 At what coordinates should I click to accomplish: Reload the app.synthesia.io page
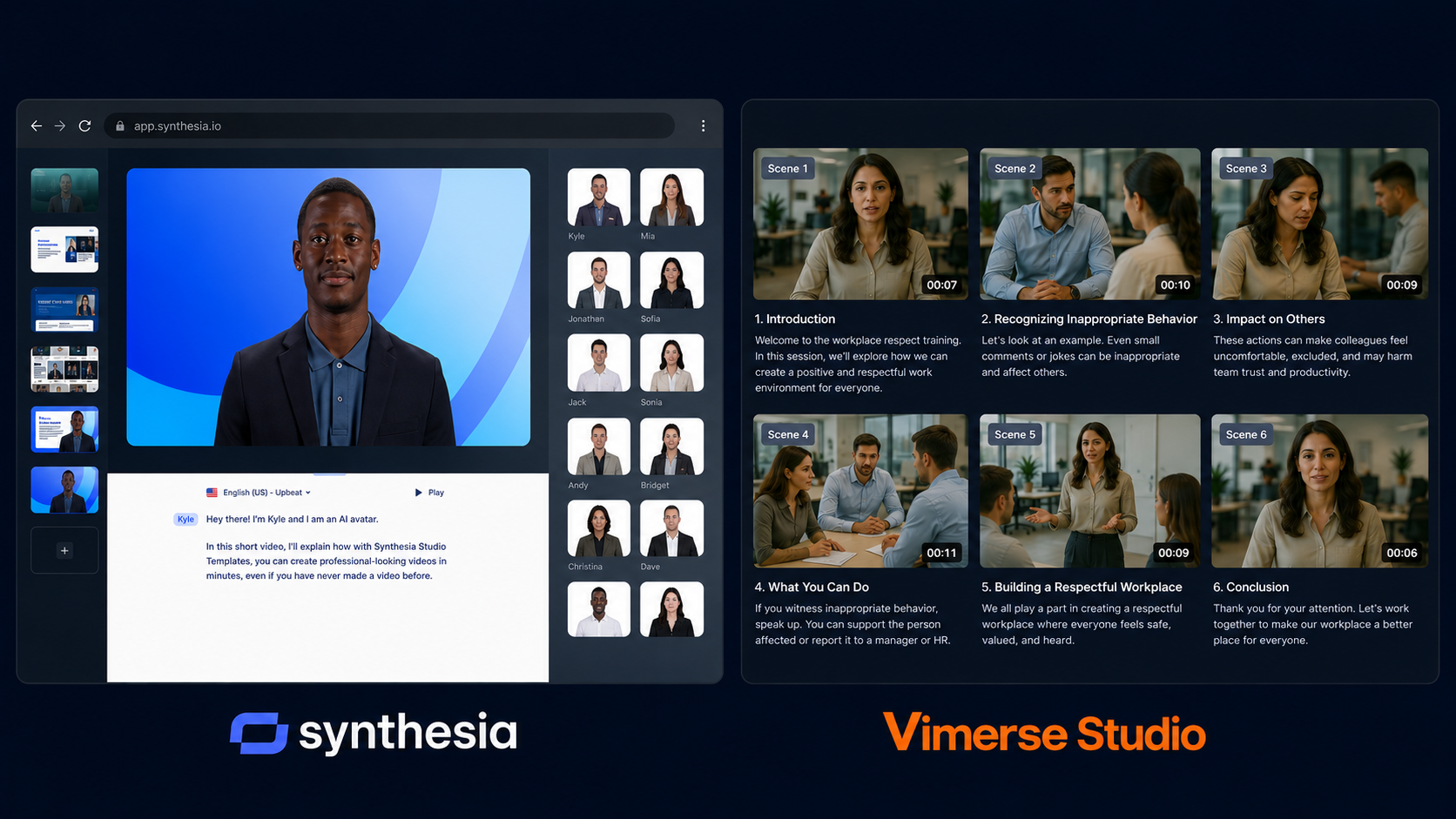click(84, 126)
